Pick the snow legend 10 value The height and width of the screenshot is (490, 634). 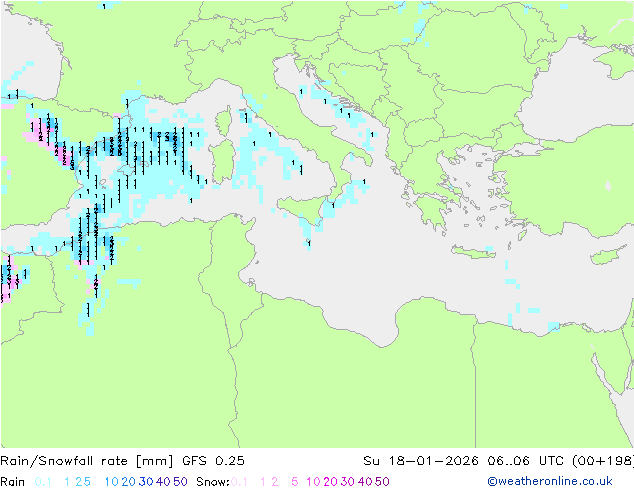click(x=313, y=482)
